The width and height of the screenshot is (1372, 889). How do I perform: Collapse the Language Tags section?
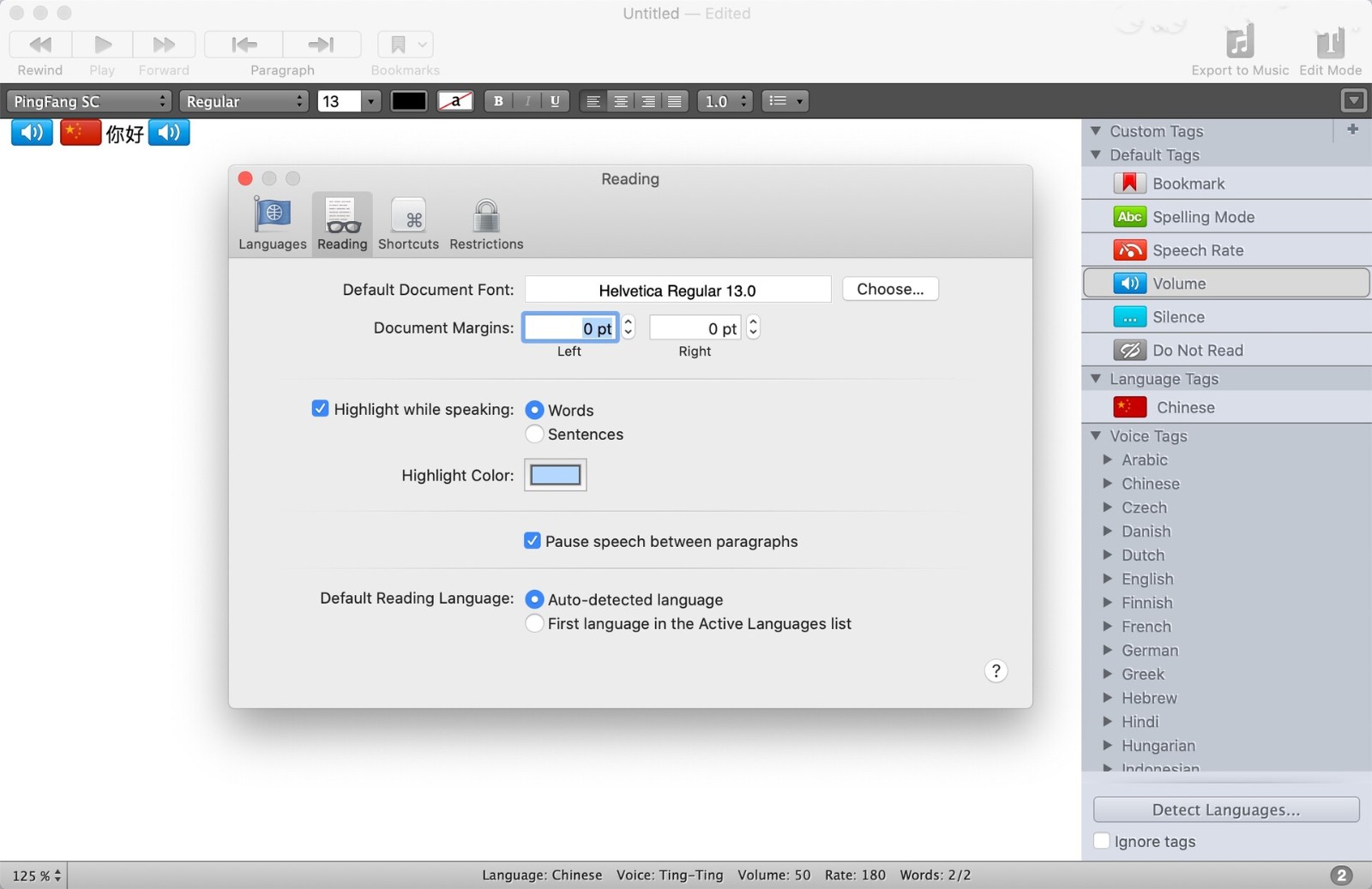click(1096, 379)
